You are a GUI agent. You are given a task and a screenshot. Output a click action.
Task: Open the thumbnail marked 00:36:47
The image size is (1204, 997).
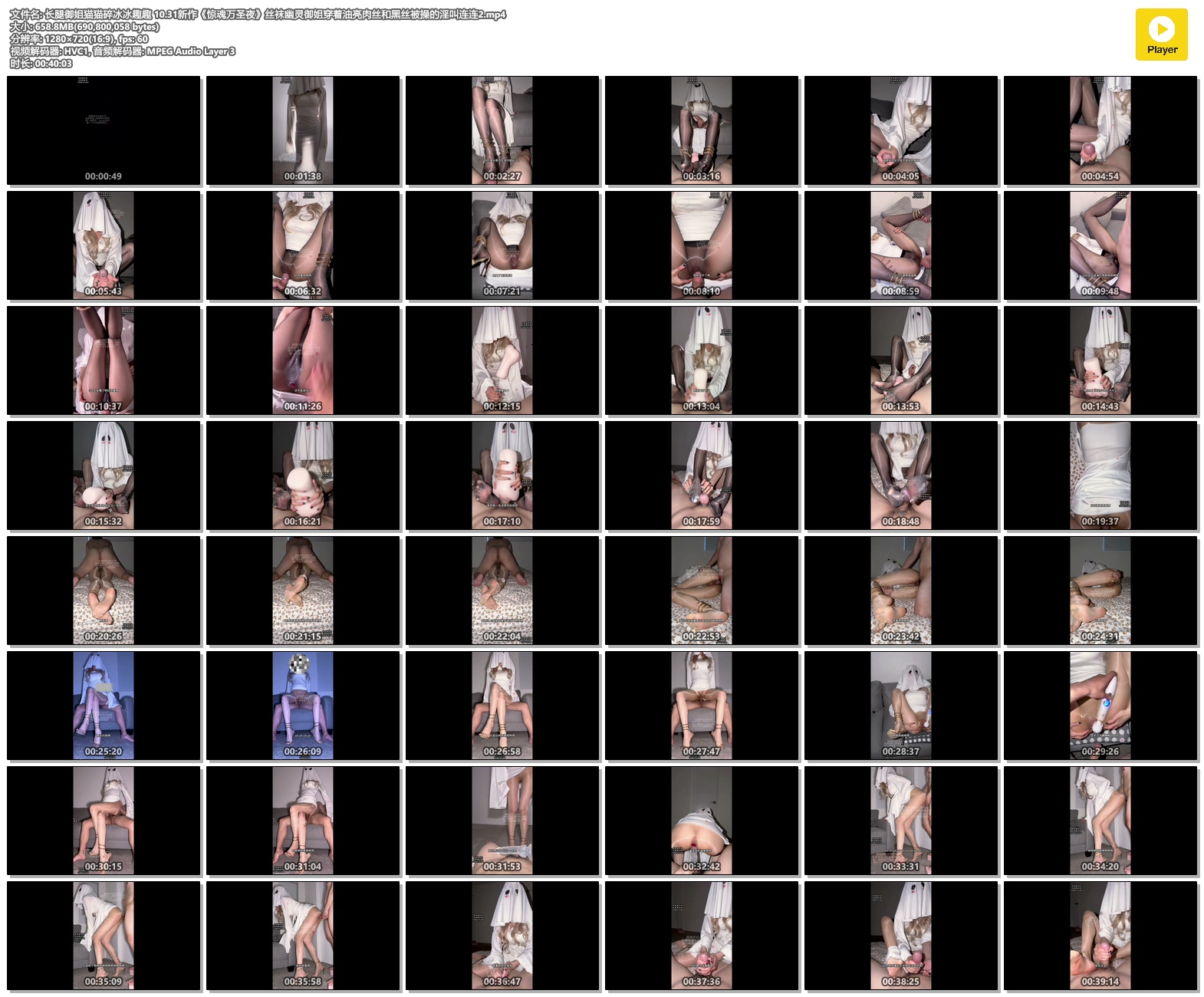coord(502,936)
